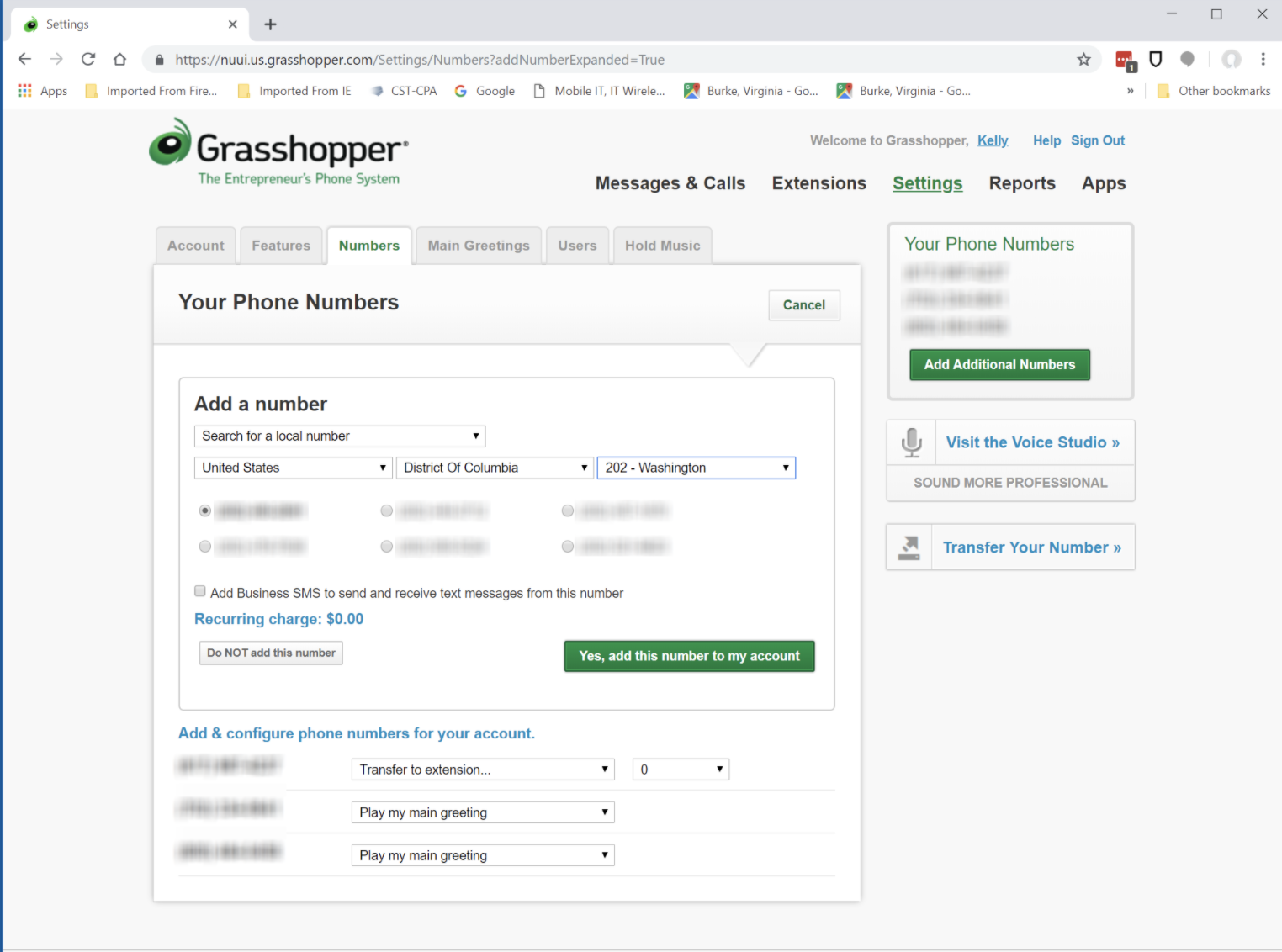Open the Hold Music tab
Viewport: 1282px width, 952px height.
(x=663, y=246)
